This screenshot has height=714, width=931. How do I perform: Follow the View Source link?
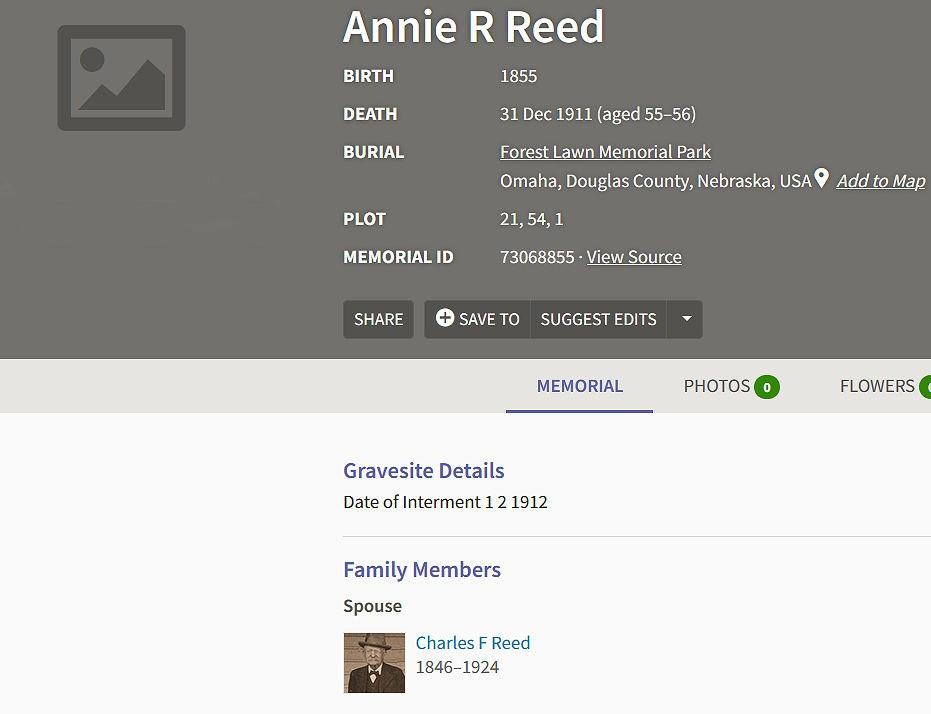pos(634,257)
